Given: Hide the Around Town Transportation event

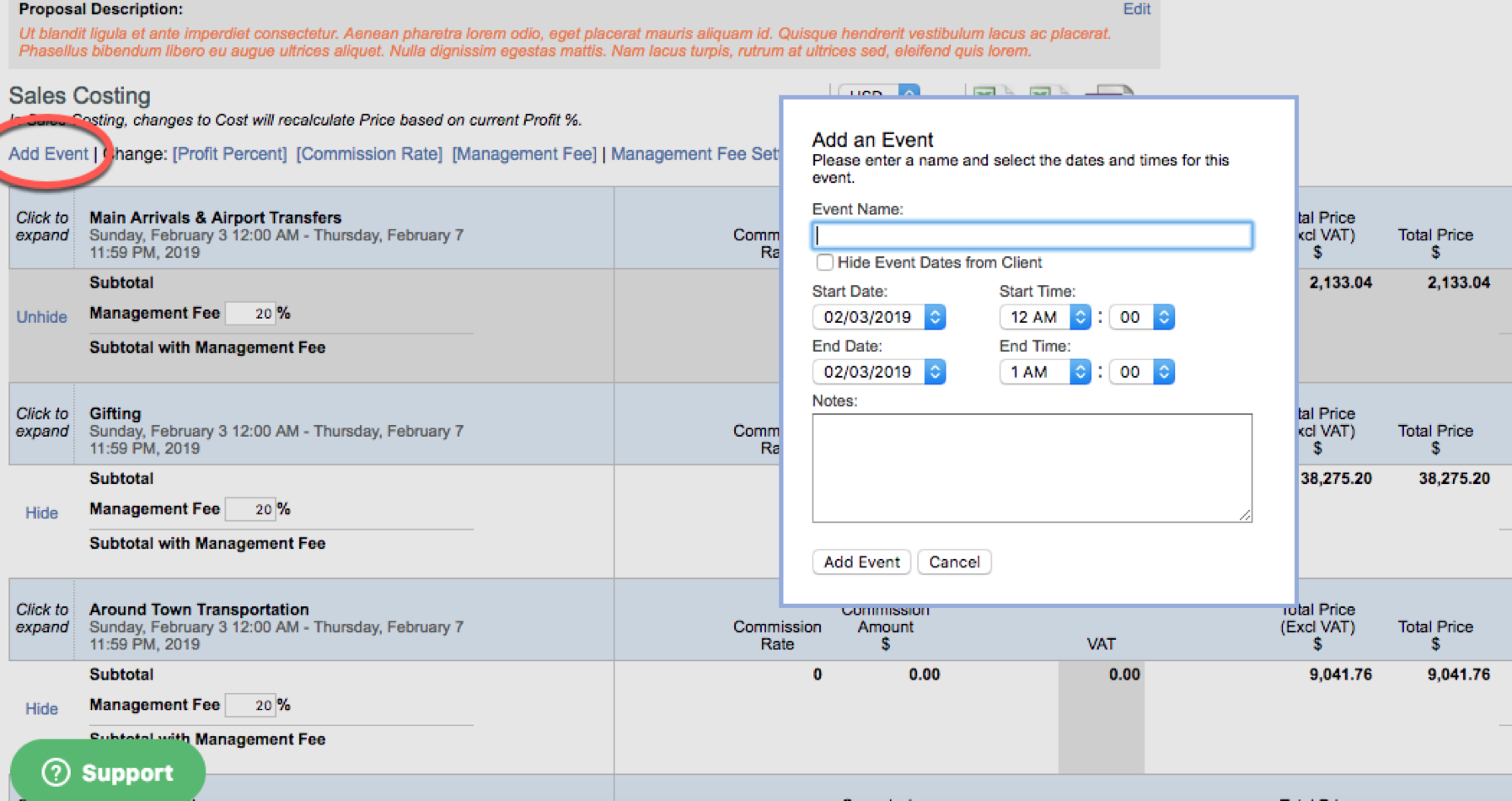Looking at the screenshot, I should point(41,708).
